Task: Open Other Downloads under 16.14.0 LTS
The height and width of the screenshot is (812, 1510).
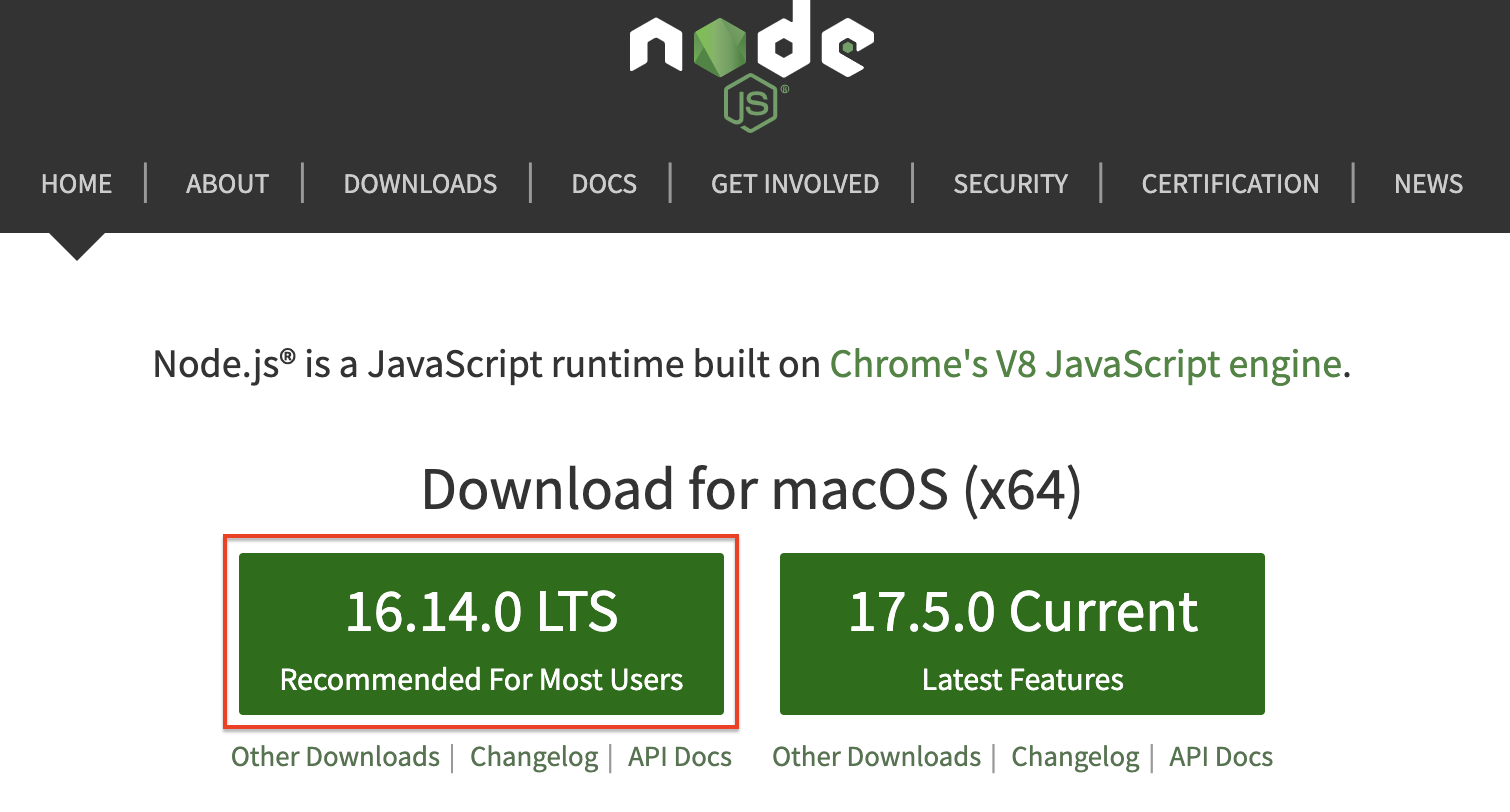Action: pyautogui.click(x=335, y=757)
